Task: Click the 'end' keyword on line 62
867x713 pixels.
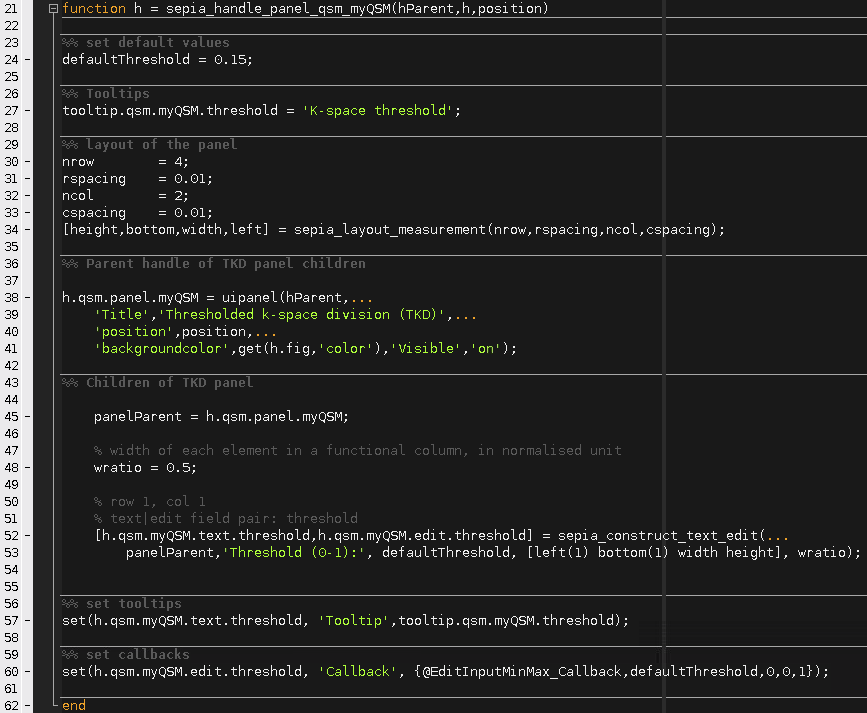Action: point(74,705)
